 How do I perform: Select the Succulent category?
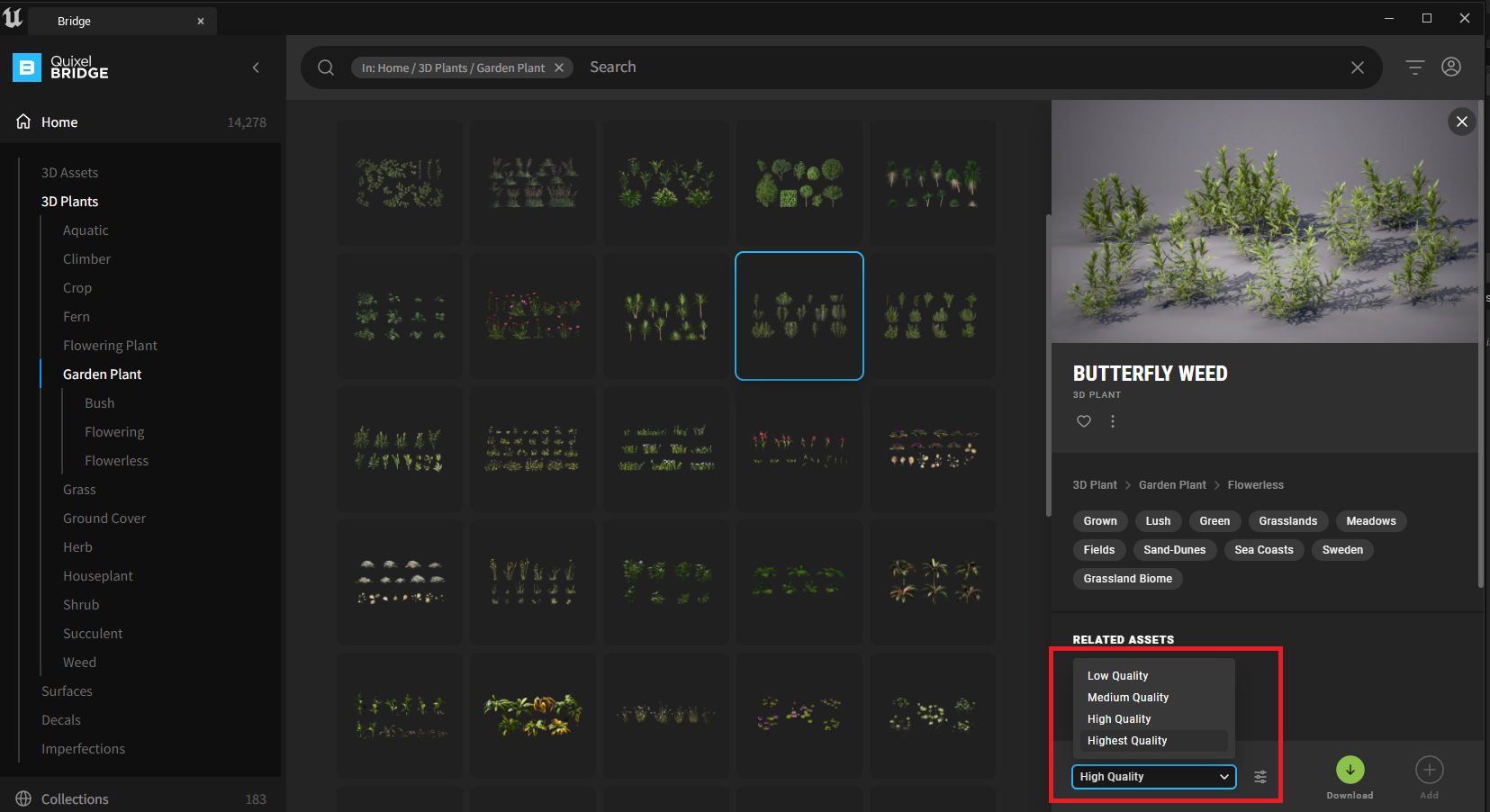(93, 634)
